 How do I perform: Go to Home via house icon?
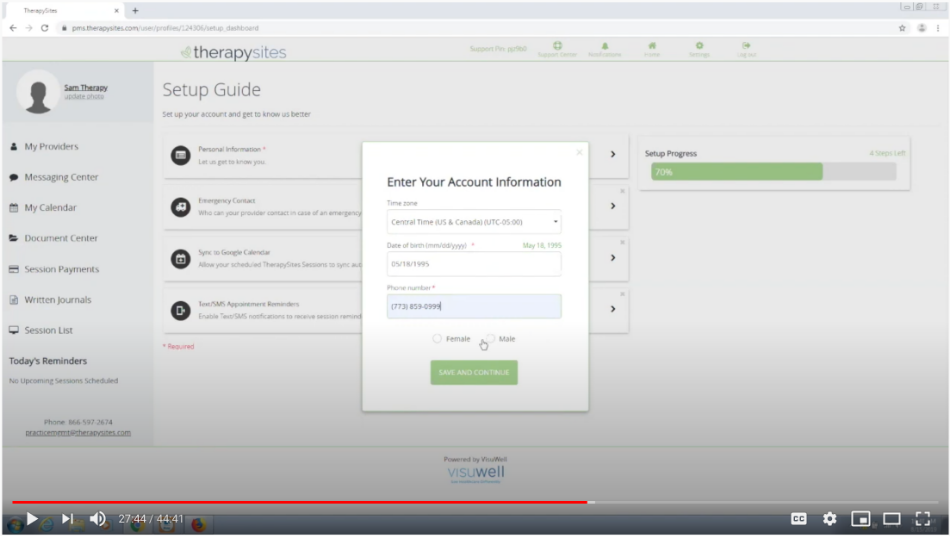click(652, 47)
